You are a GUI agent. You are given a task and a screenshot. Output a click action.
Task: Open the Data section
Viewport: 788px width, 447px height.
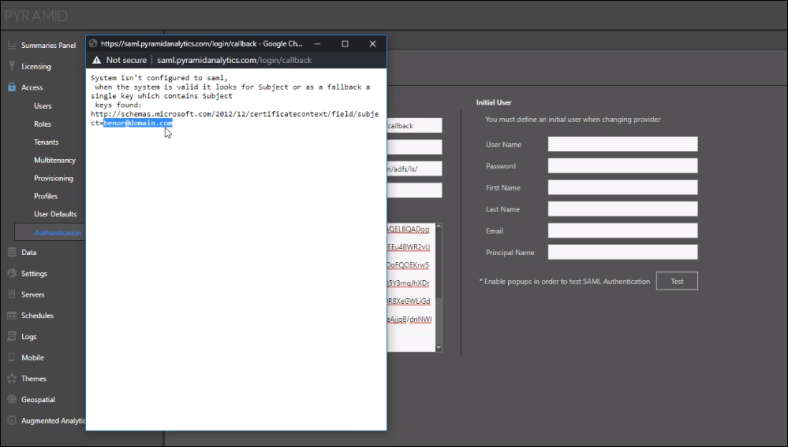tap(29, 252)
